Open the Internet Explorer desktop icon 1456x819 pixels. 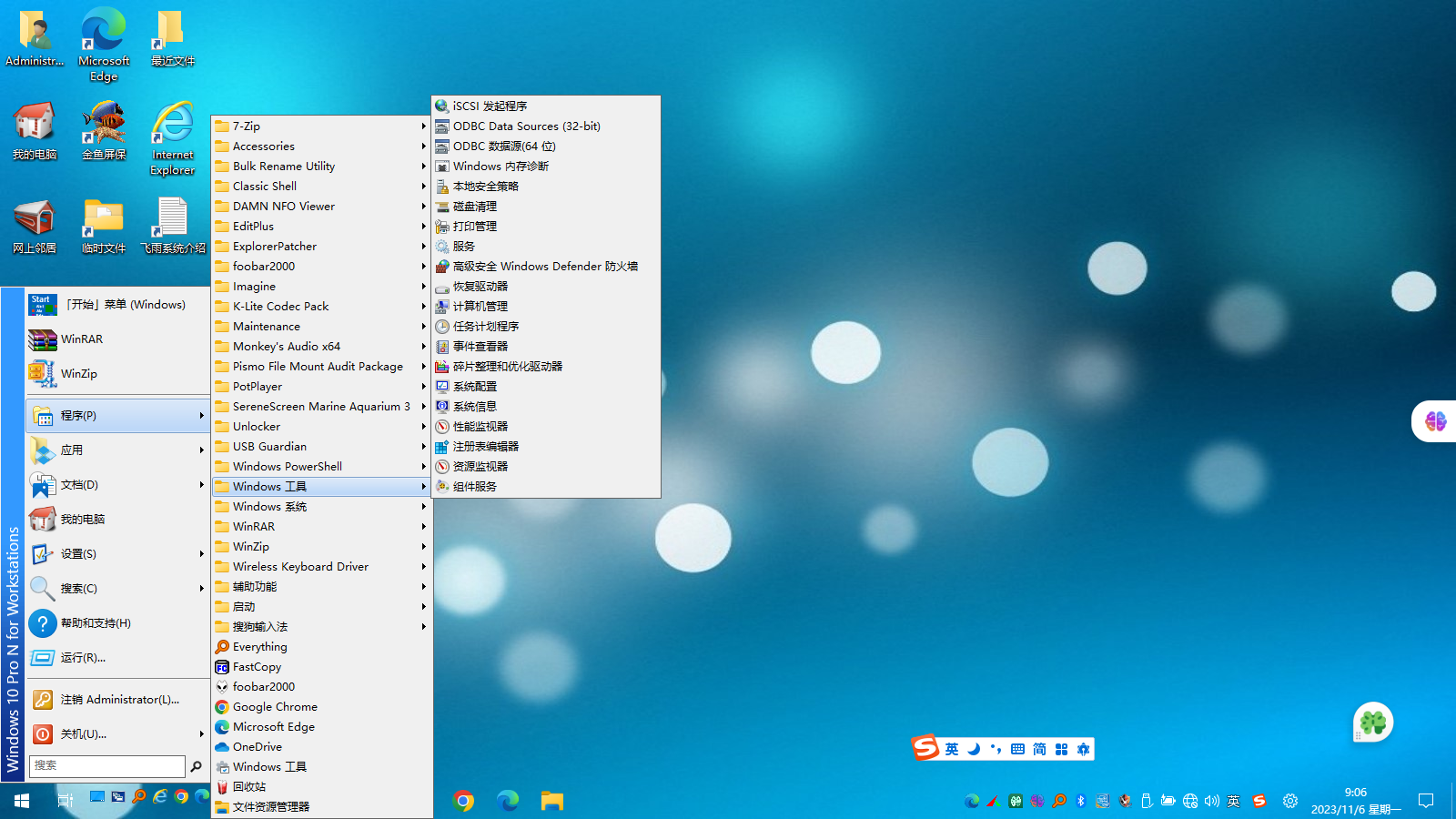(173, 138)
